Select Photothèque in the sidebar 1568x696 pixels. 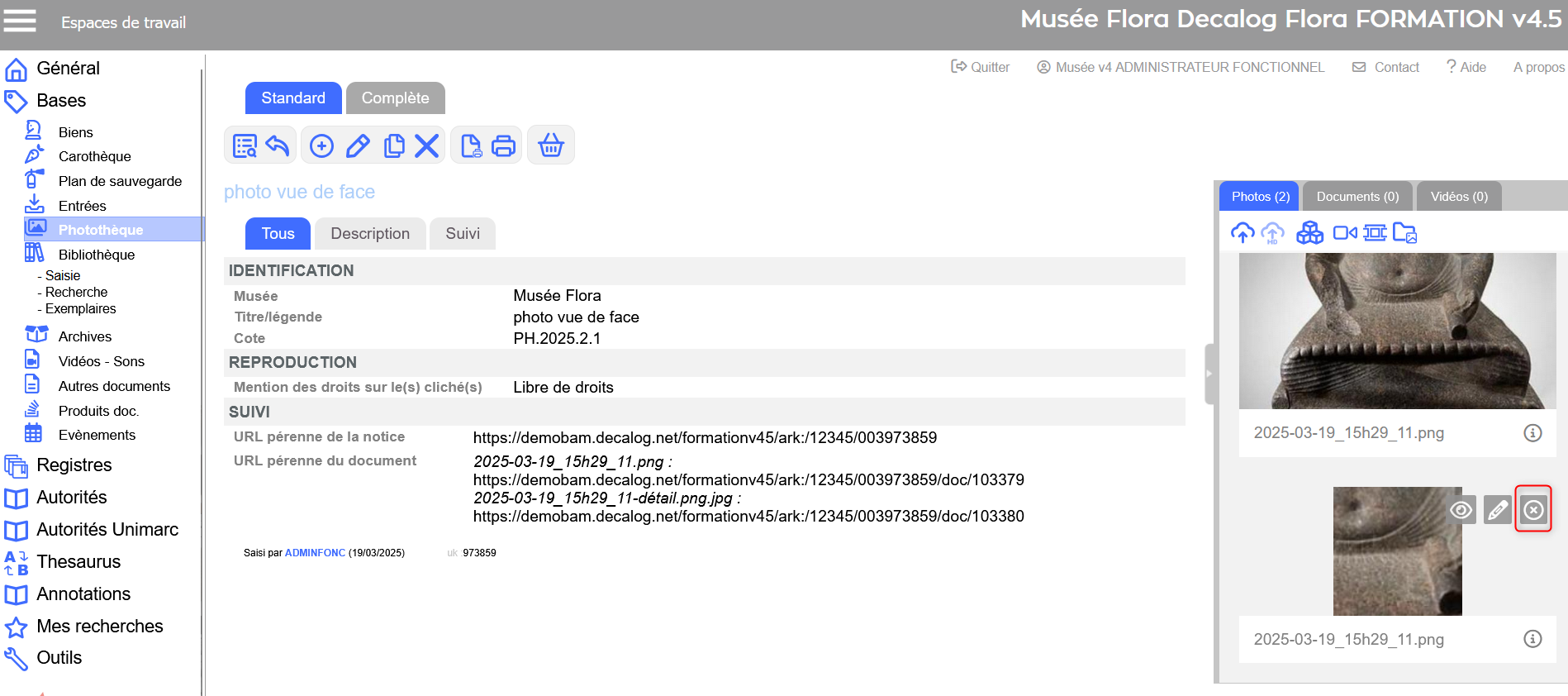114,230
